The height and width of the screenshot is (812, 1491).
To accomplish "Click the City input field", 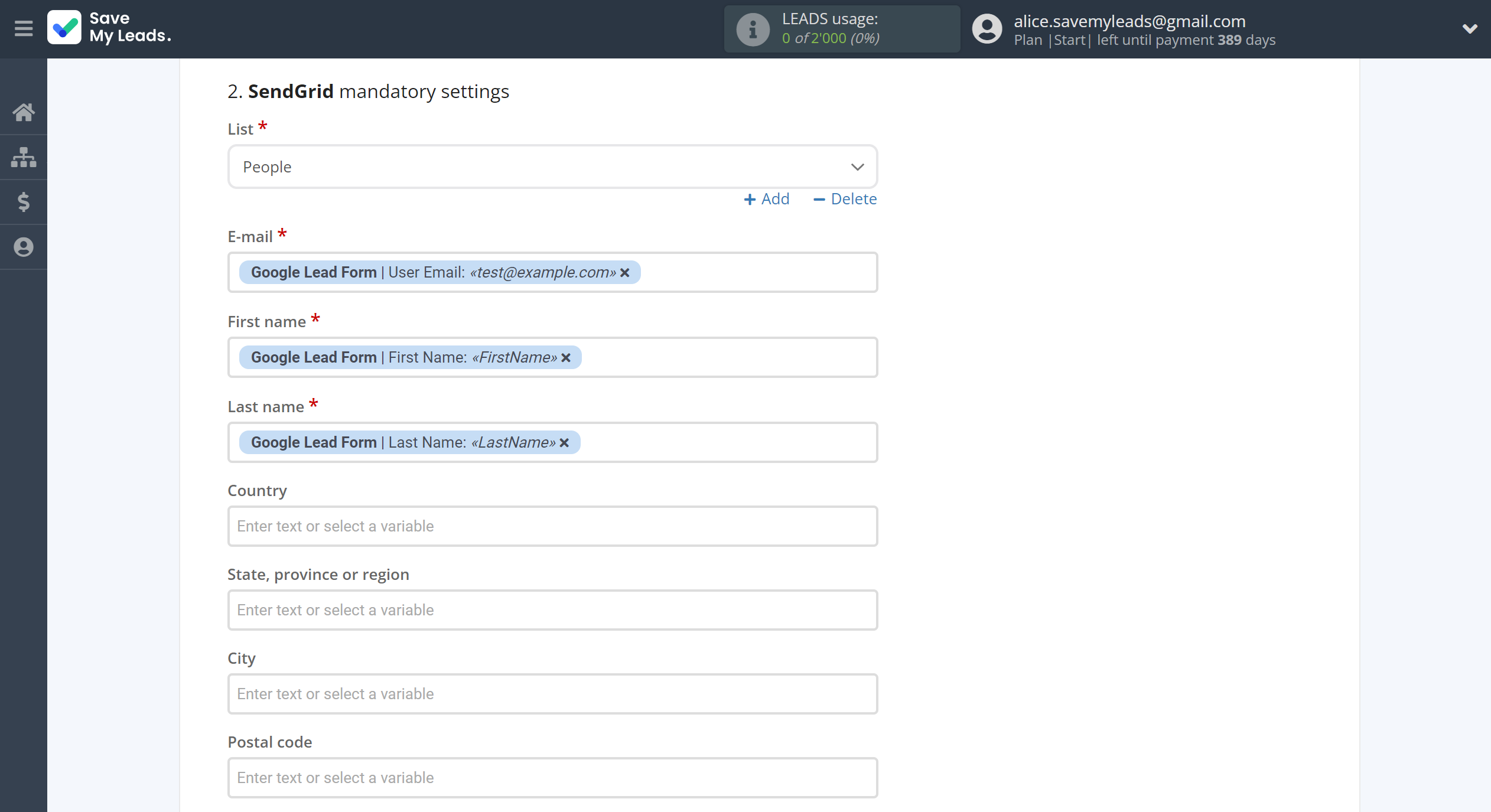I will tap(552, 694).
